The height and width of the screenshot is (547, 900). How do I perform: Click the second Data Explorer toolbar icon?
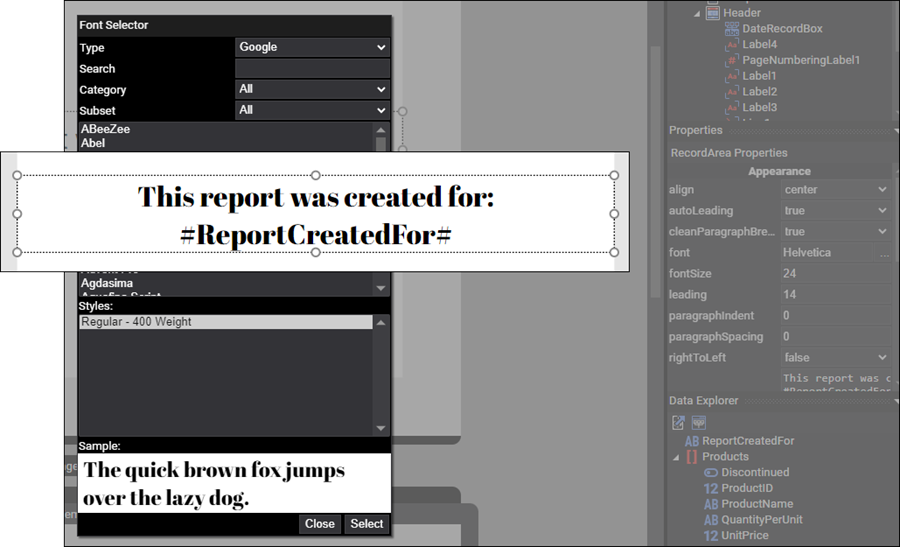[698, 422]
